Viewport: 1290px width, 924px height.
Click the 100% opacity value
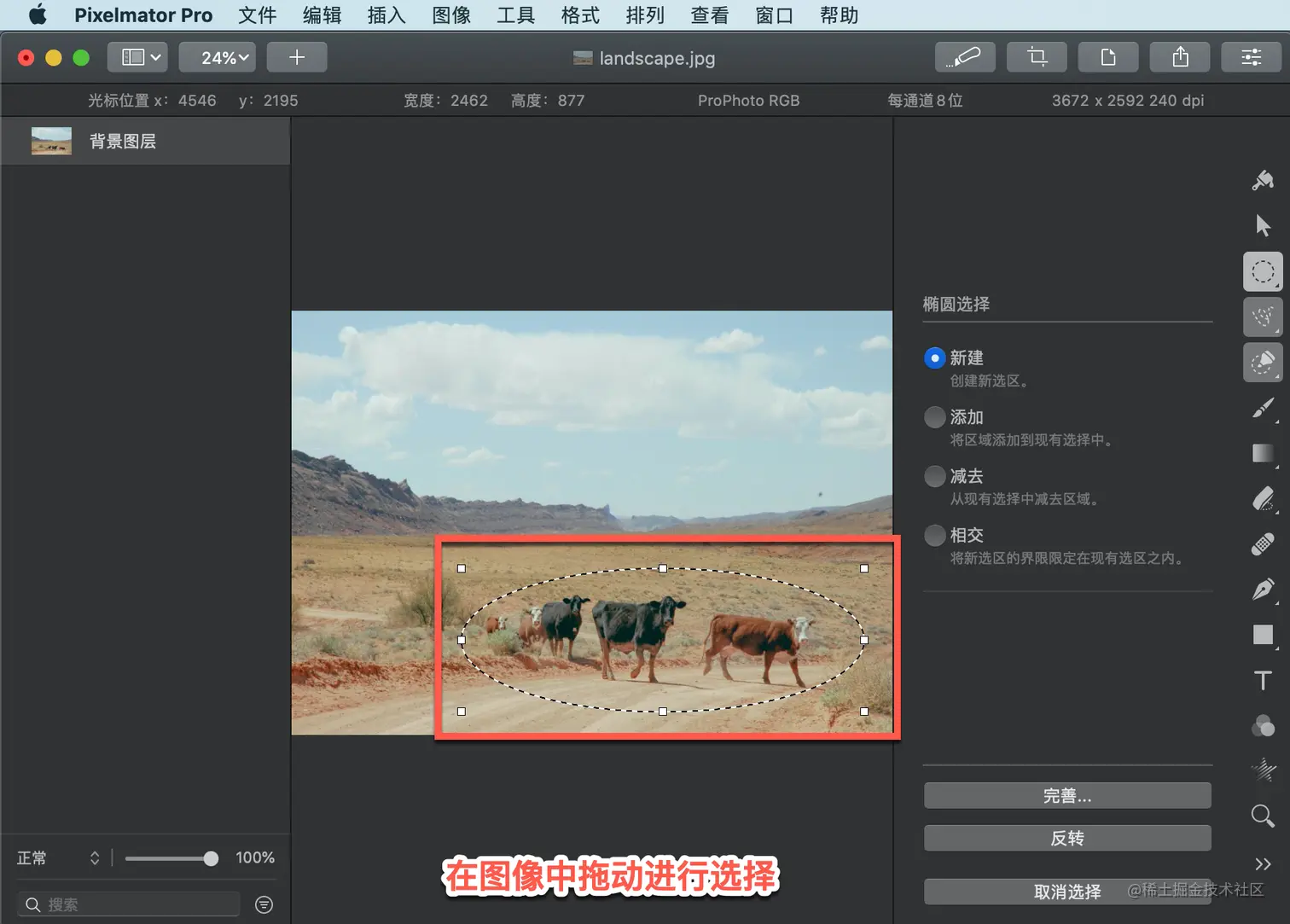pyautogui.click(x=255, y=857)
